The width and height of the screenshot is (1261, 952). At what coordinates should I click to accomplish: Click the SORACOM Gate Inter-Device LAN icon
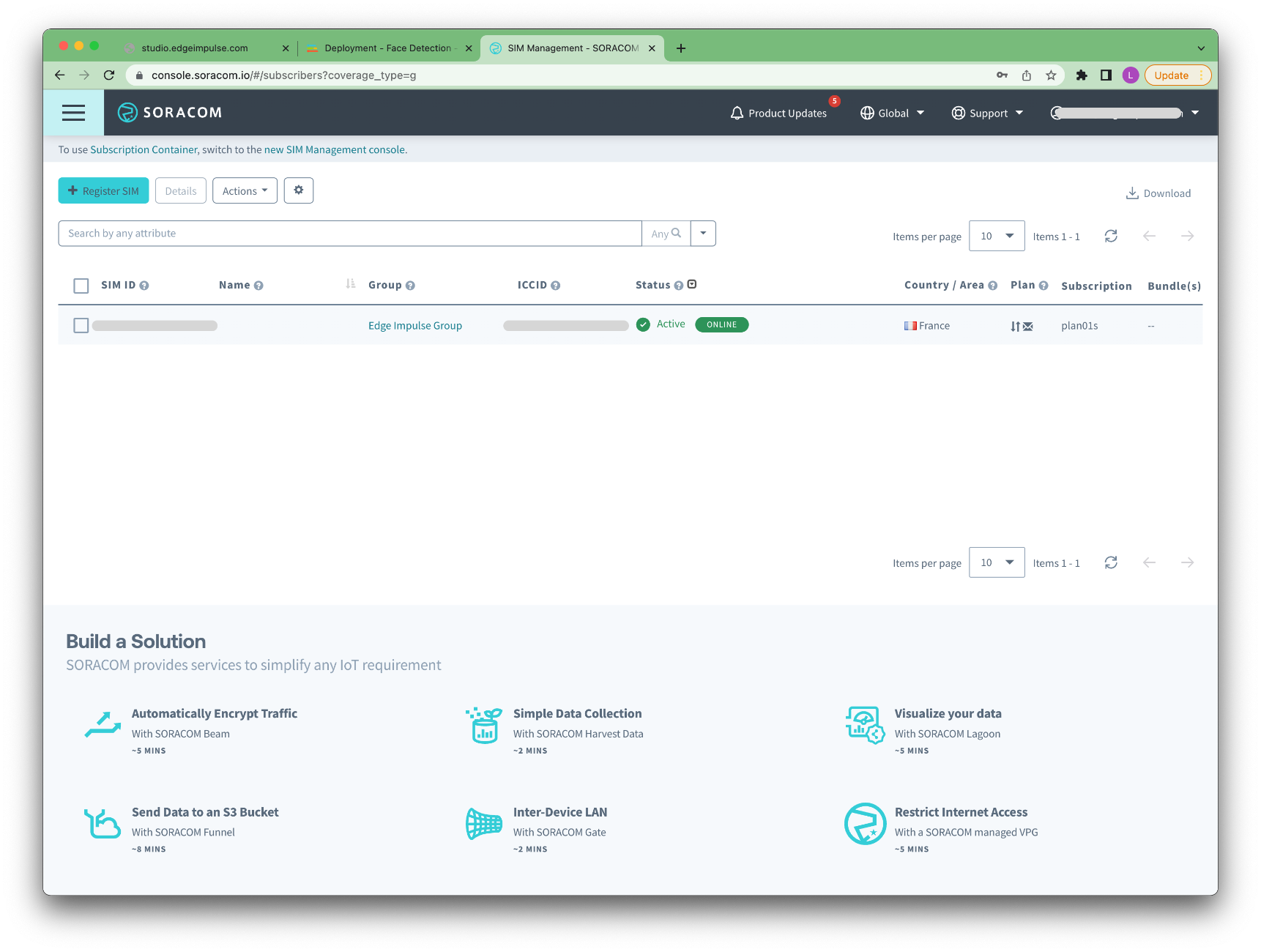pyautogui.click(x=484, y=824)
